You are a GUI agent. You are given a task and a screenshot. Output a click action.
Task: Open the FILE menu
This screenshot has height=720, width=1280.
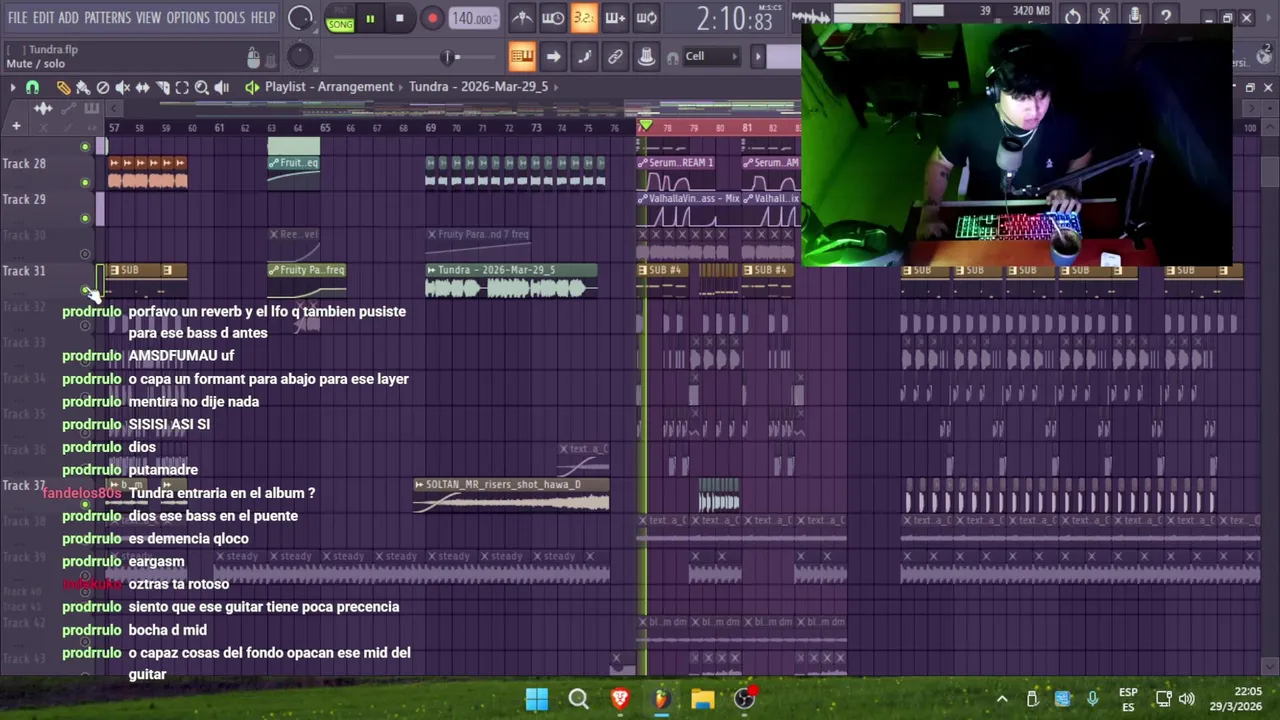18,18
